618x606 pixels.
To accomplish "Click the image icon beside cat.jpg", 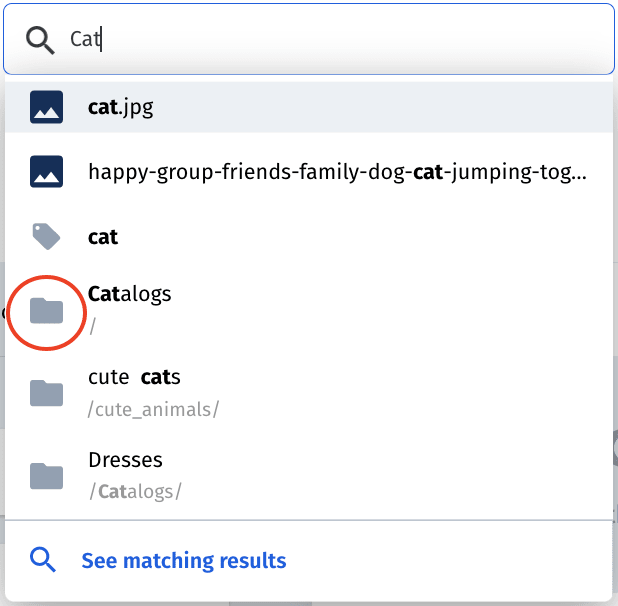I will point(47,107).
